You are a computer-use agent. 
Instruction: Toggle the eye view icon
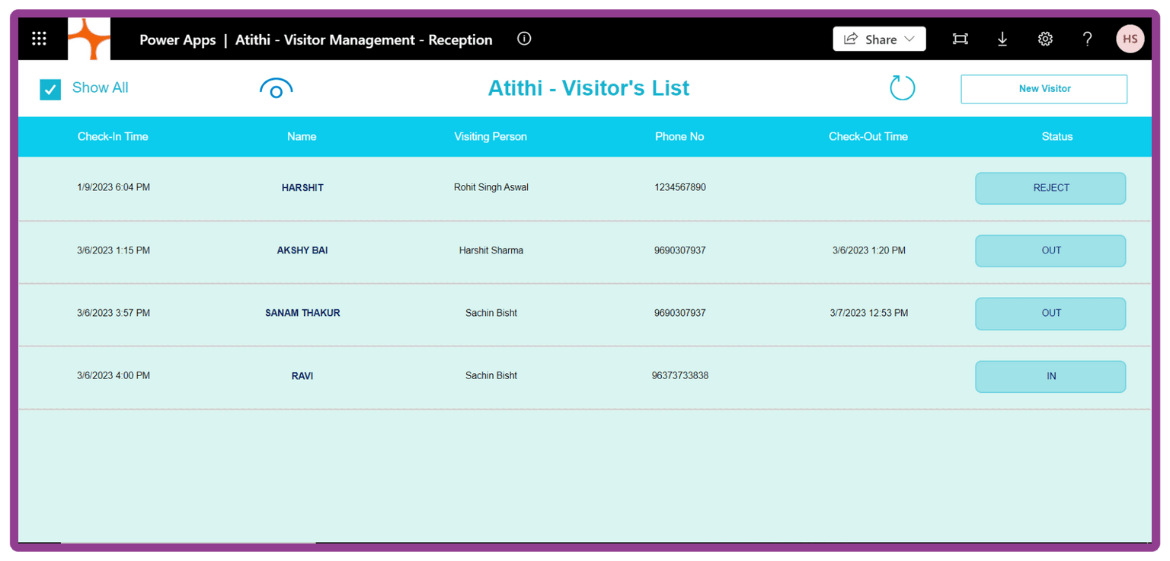pyautogui.click(x=276, y=88)
